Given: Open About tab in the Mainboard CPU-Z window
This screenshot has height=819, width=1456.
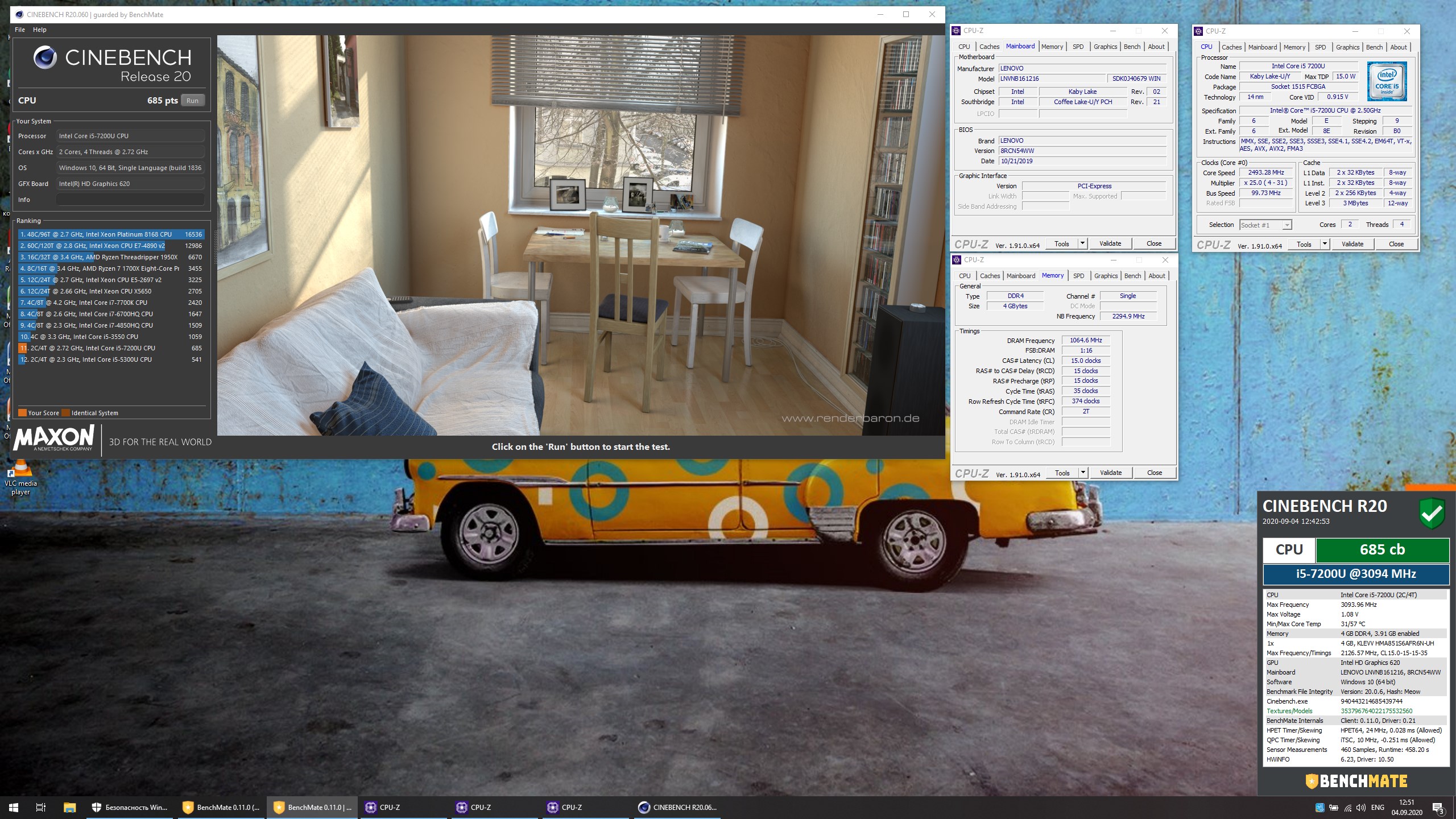Looking at the screenshot, I should pyautogui.click(x=1156, y=47).
